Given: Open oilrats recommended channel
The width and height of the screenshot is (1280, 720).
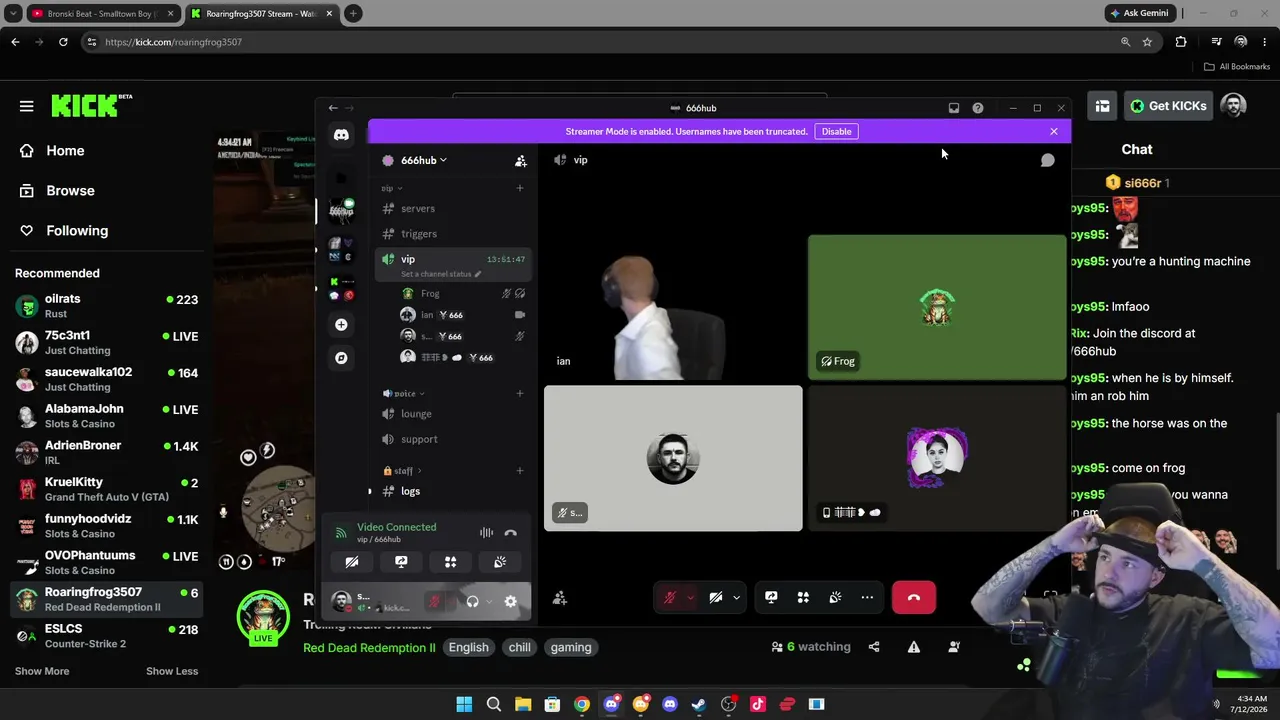Looking at the screenshot, I should coord(107,306).
